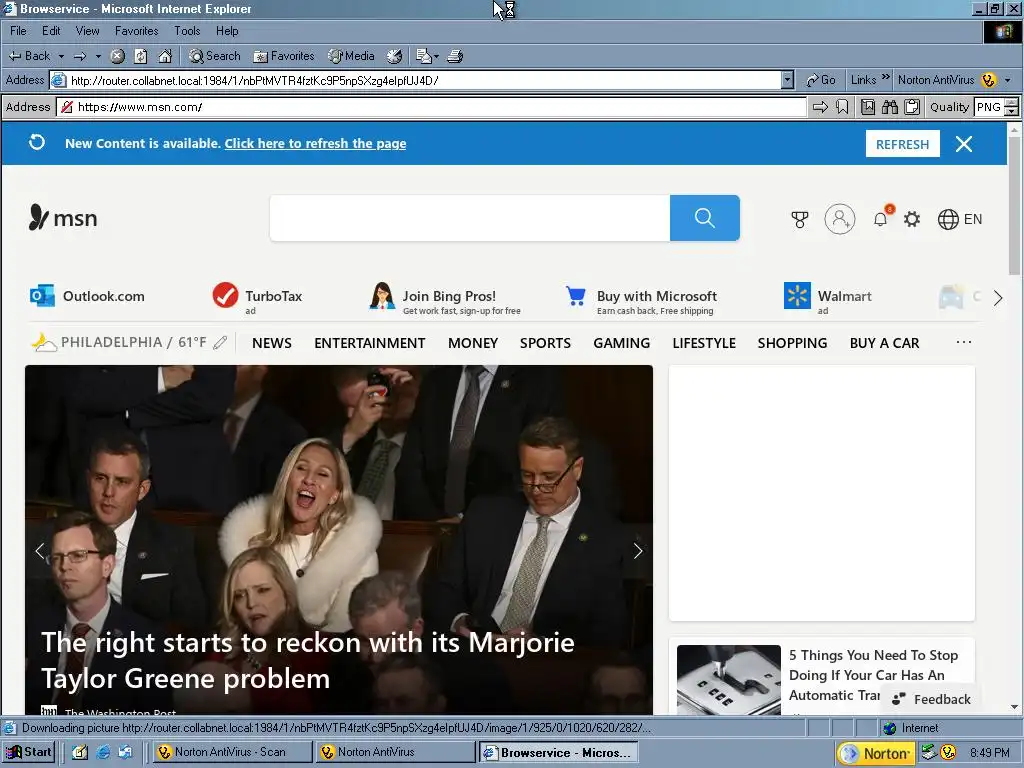Select the ENTERTAINMENT tab
Image resolution: width=1024 pixels, height=768 pixels.
coord(370,343)
